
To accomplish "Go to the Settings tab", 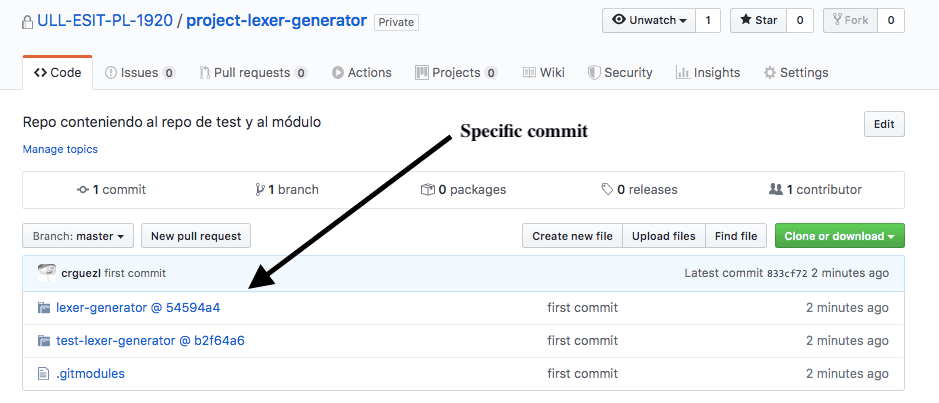I will 796,73.
